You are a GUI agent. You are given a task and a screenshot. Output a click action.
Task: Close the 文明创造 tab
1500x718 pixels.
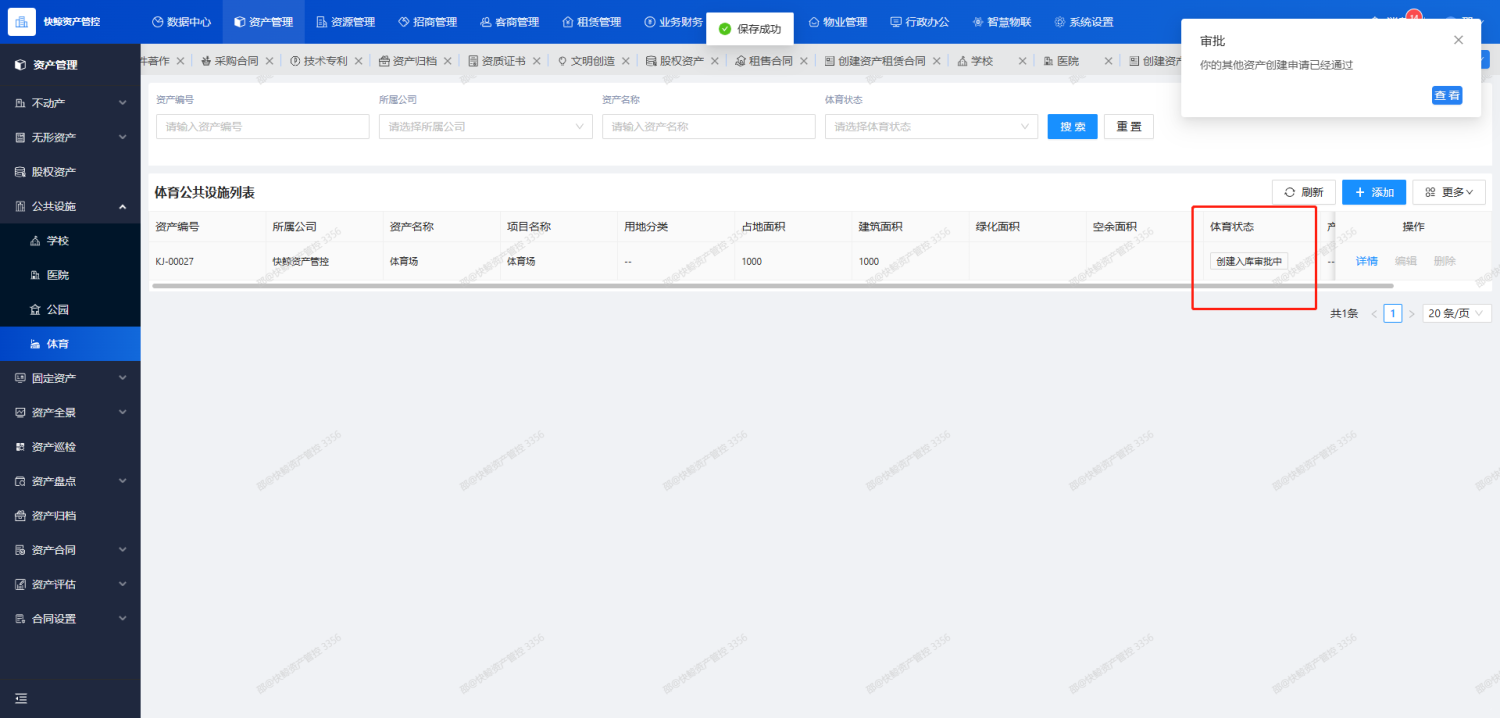click(x=626, y=61)
